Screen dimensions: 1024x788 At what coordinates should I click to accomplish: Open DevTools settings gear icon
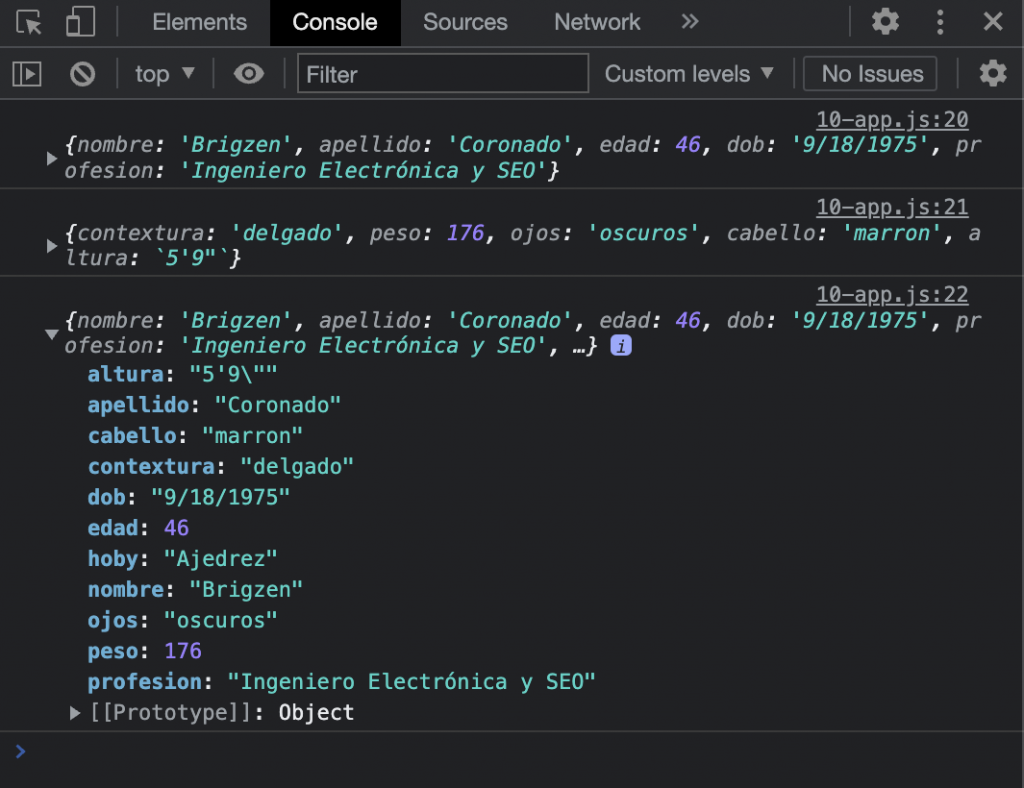pos(885,22)
